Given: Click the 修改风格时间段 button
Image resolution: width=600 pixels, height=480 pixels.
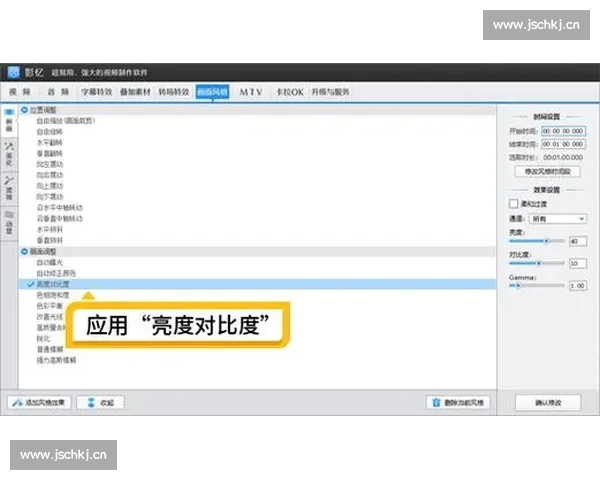Looking at the screenshot, I should pyautogui.click(x=548, y=171).
